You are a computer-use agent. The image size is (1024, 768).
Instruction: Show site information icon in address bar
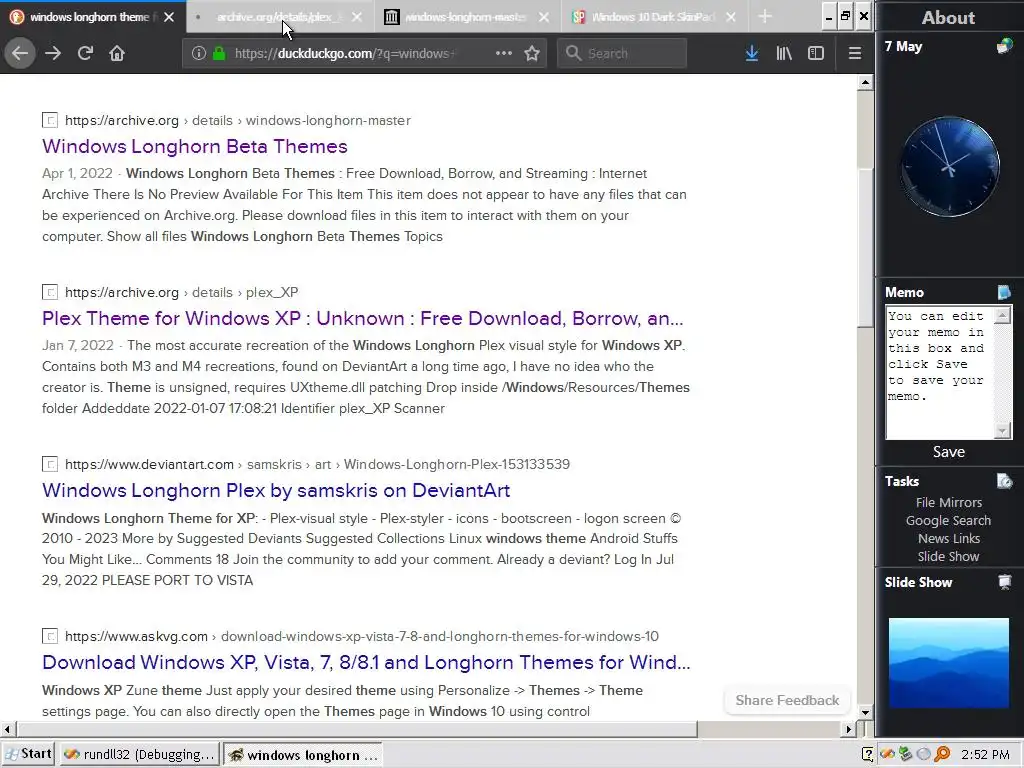tap(199, 53)
